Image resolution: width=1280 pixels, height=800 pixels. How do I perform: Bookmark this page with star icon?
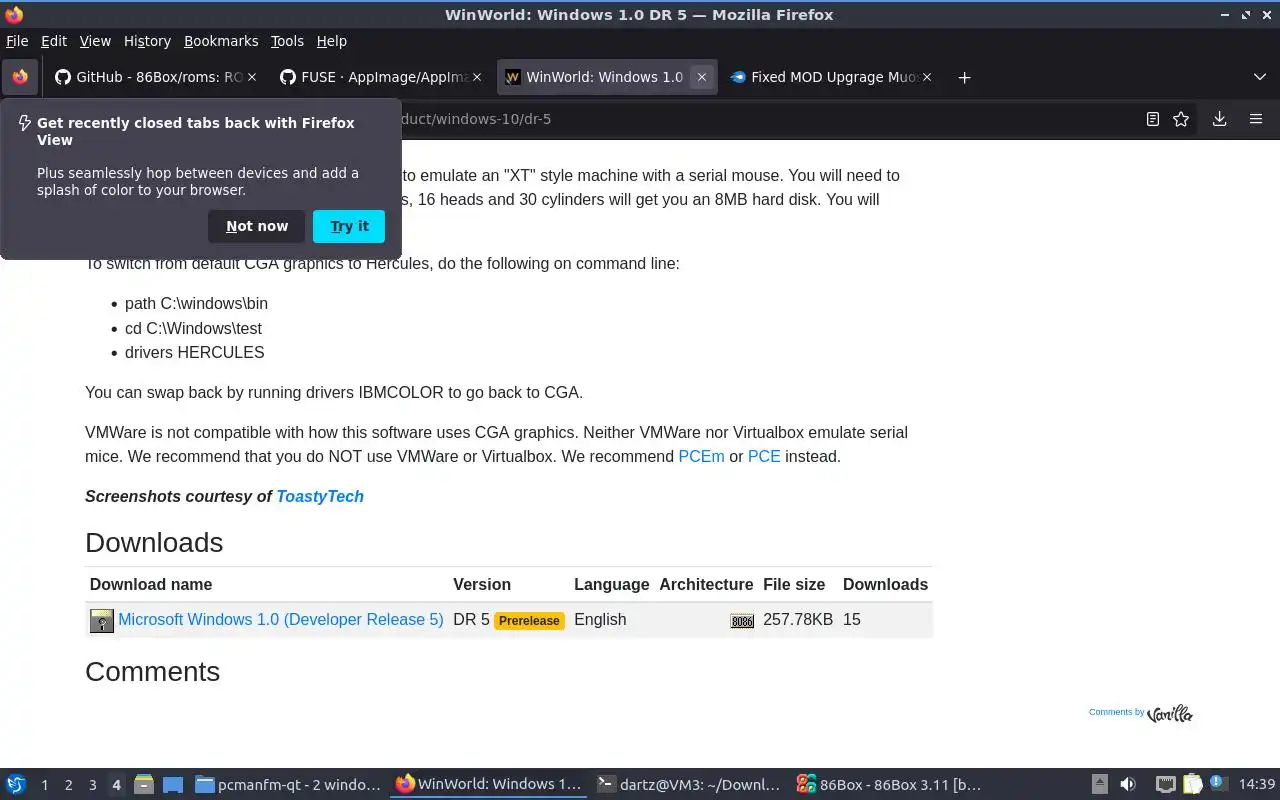(x=1181, y=119)
